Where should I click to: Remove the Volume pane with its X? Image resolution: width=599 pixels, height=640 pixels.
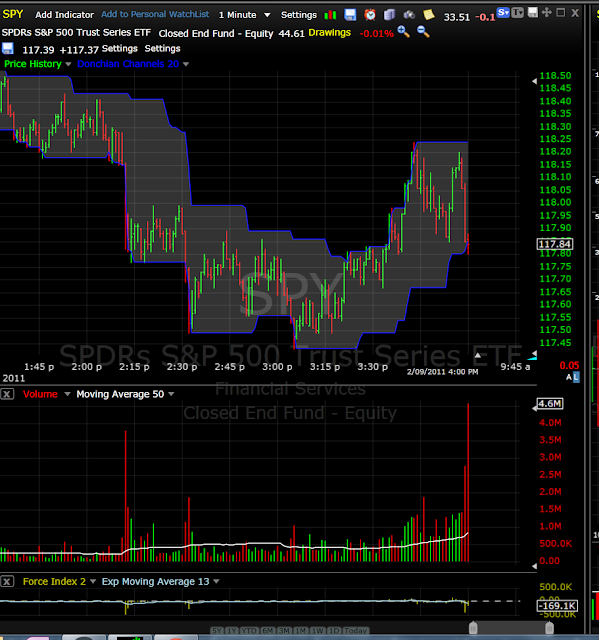[x=7, y=394]
